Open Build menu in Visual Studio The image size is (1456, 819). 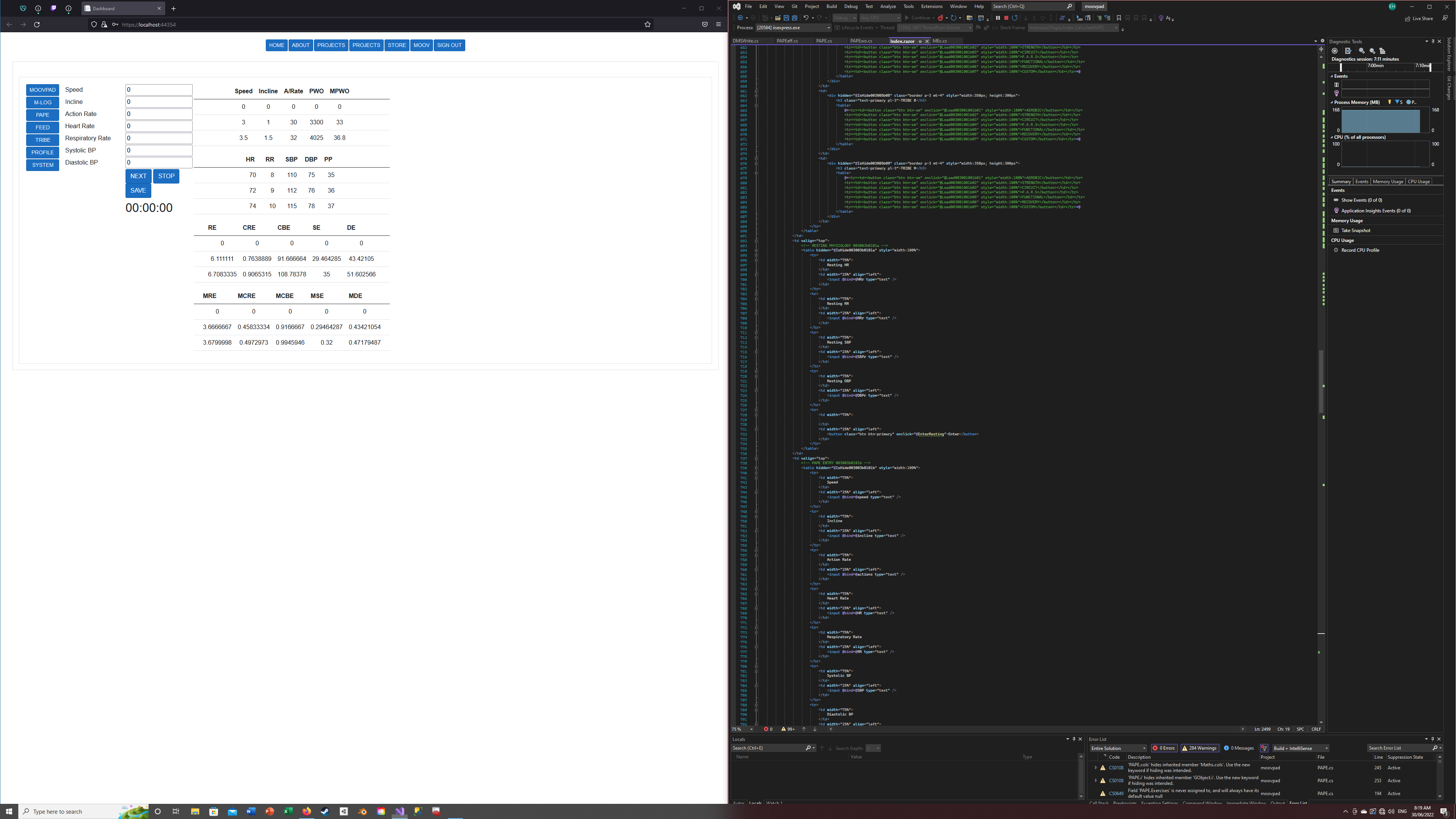click(832, 6)
